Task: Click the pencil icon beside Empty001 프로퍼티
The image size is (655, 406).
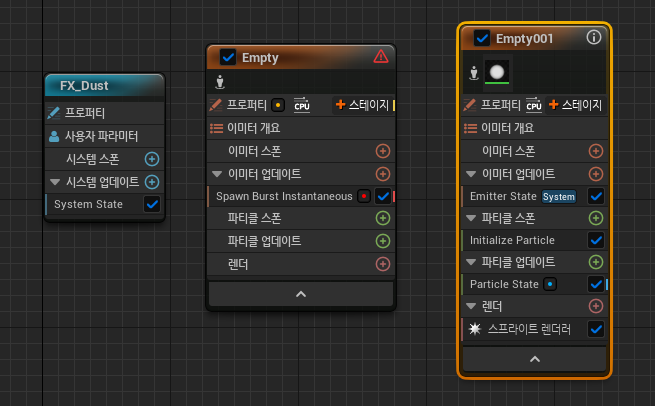Action: pos(470,105)
